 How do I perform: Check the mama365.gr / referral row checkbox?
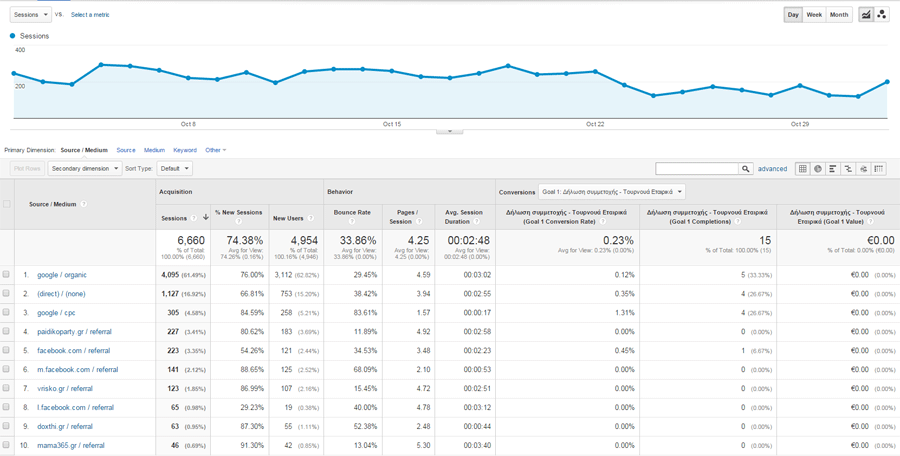6,445
